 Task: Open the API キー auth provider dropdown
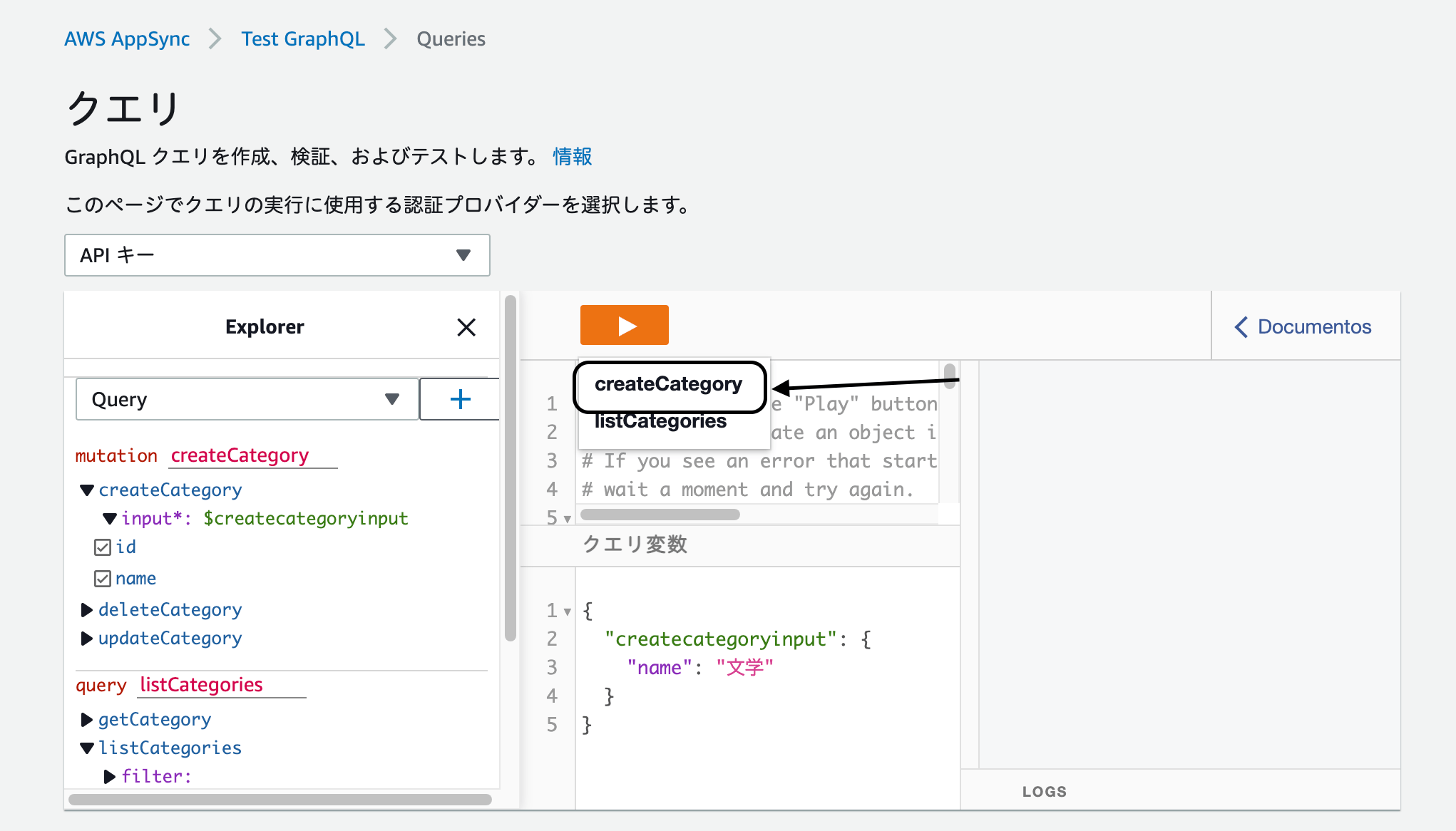[277, 255]
